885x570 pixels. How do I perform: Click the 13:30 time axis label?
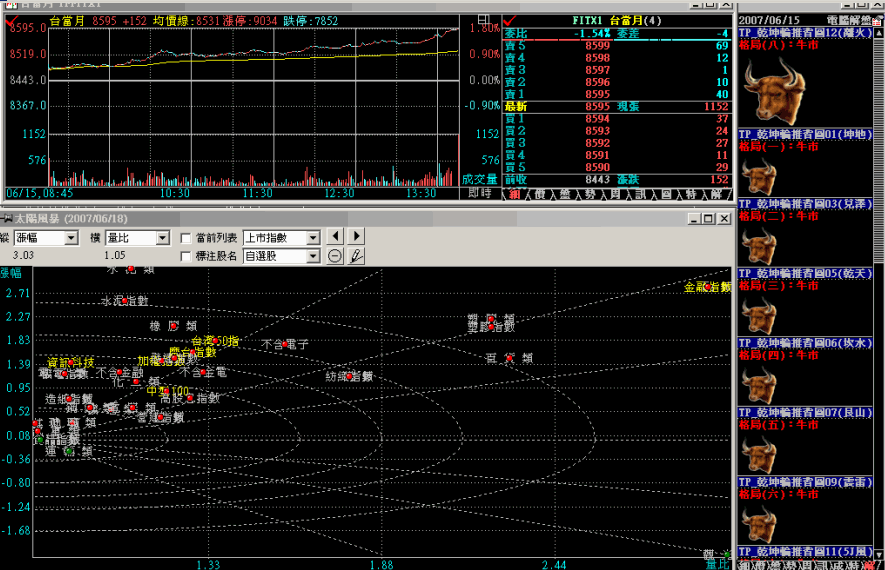tap(422, 193)
